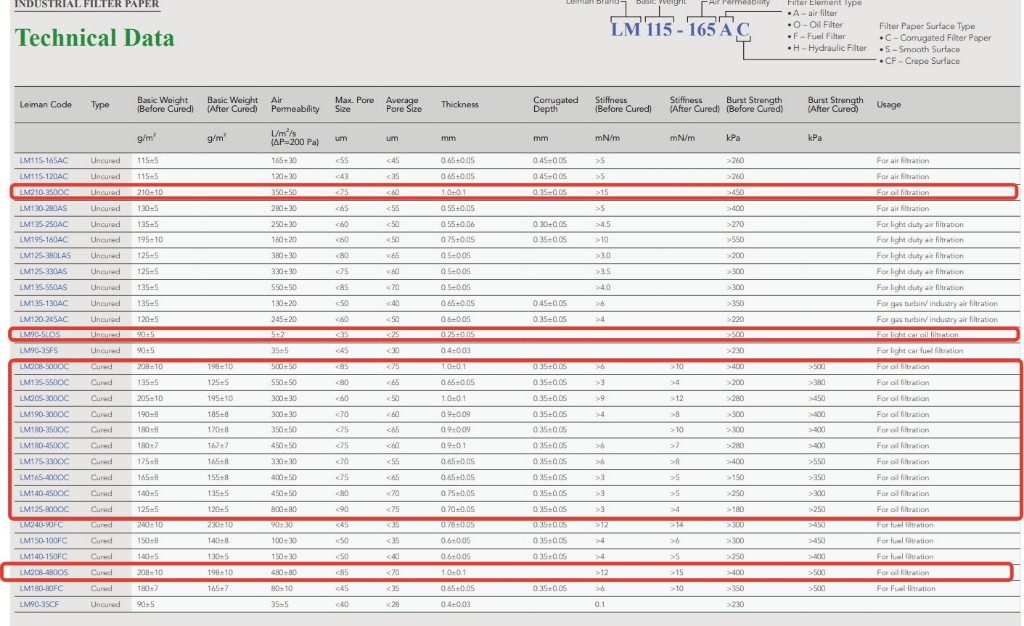Click the 'Corrugated Depth' column header
This screenshot has width=1024, height=626.
[556, 104]
